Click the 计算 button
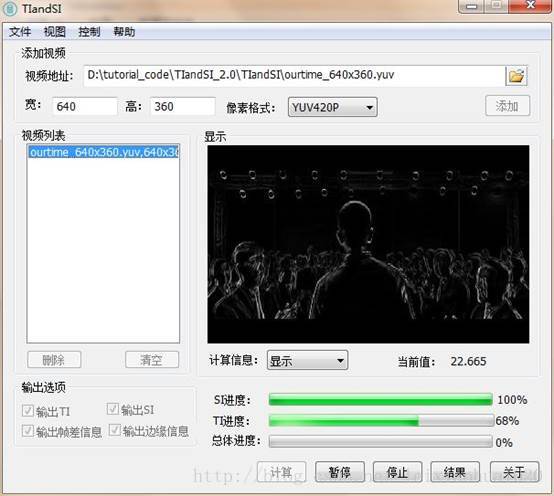 pos(281,472)
